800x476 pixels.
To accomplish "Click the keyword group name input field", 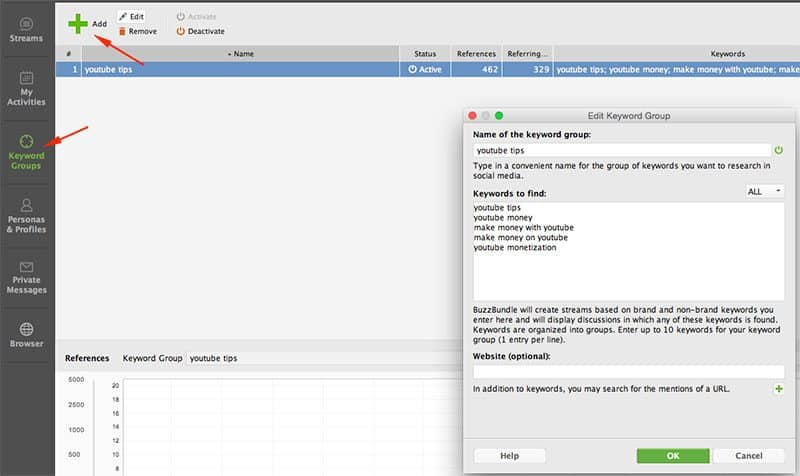I will pos(621,151).
